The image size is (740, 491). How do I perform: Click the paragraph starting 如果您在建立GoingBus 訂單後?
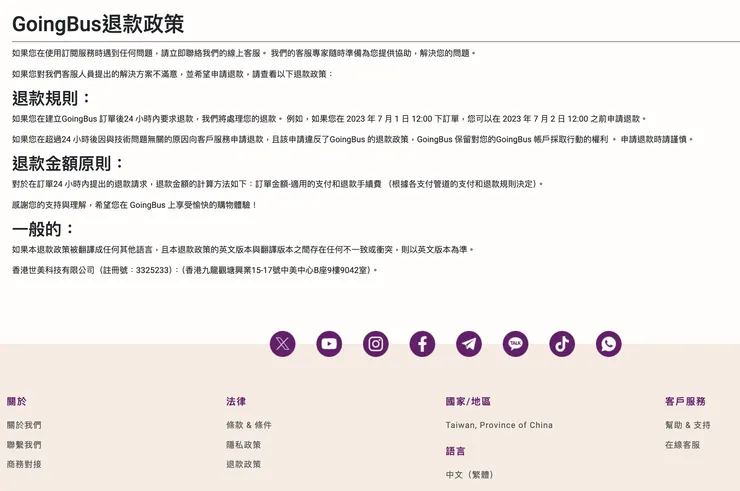click(329, 119)
